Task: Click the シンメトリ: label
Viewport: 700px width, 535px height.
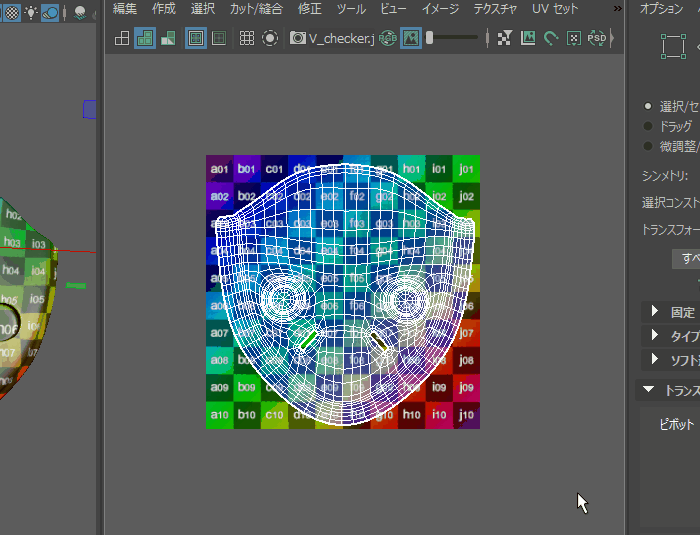Action: pyautogui.click(x=665, y=176)
